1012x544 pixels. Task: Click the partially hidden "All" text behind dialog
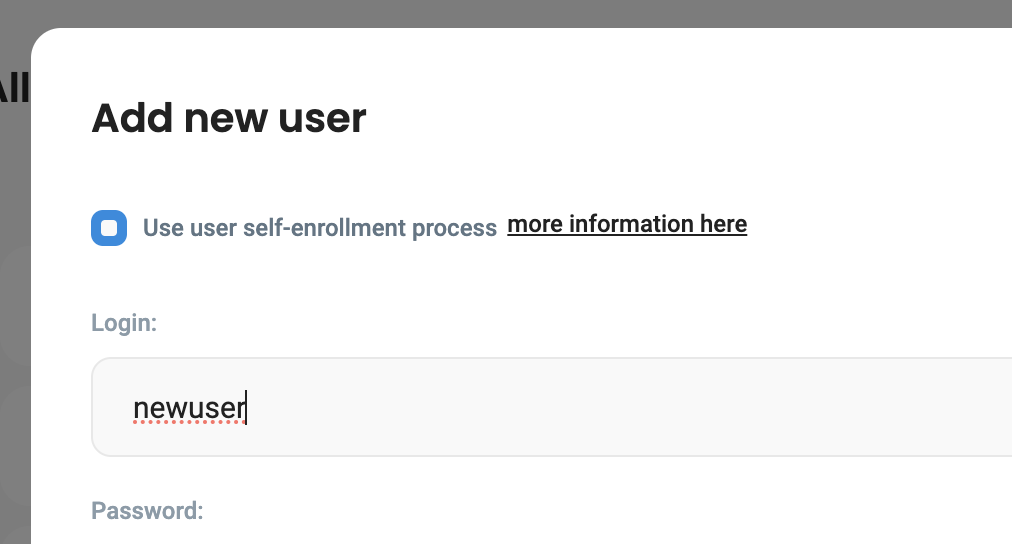coord(14,90)
